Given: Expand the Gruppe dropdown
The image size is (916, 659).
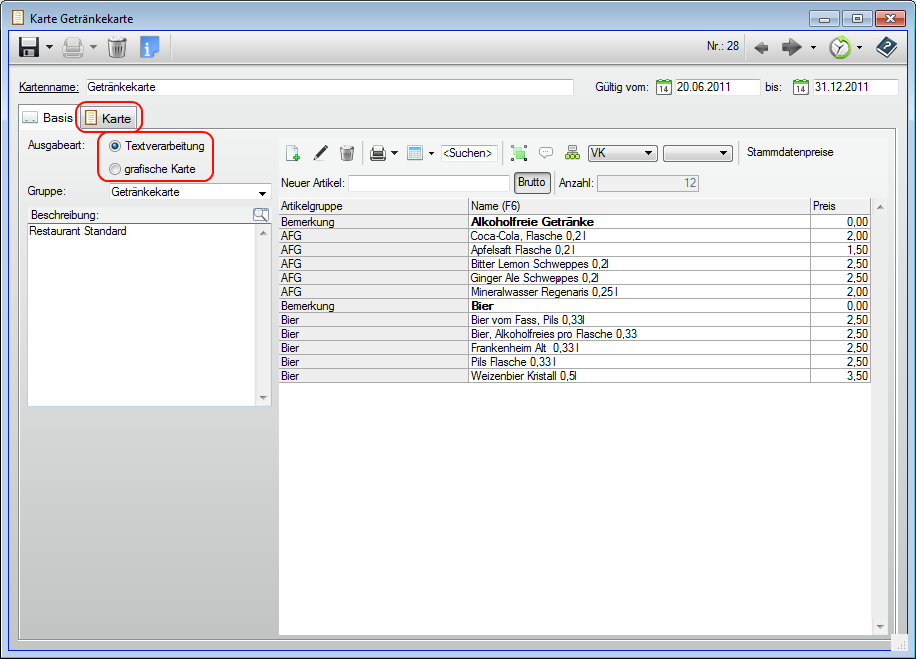Looking at the screenshot, I should tap(263, 192).
